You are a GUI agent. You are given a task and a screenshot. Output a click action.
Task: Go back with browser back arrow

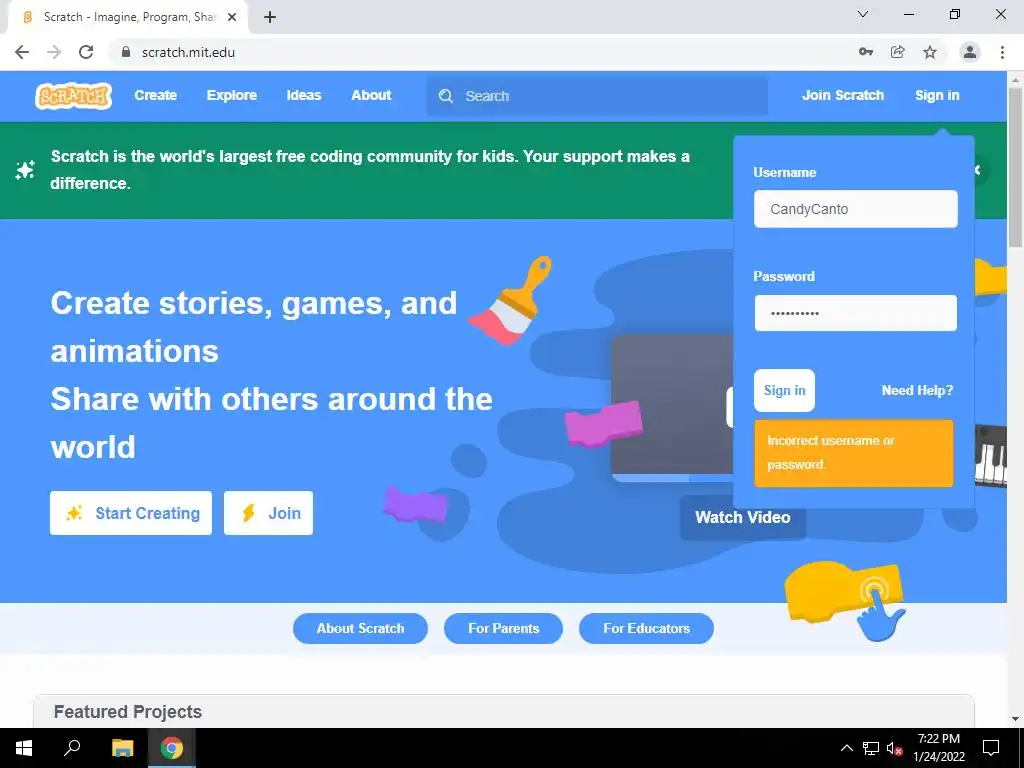coord(22,52)
